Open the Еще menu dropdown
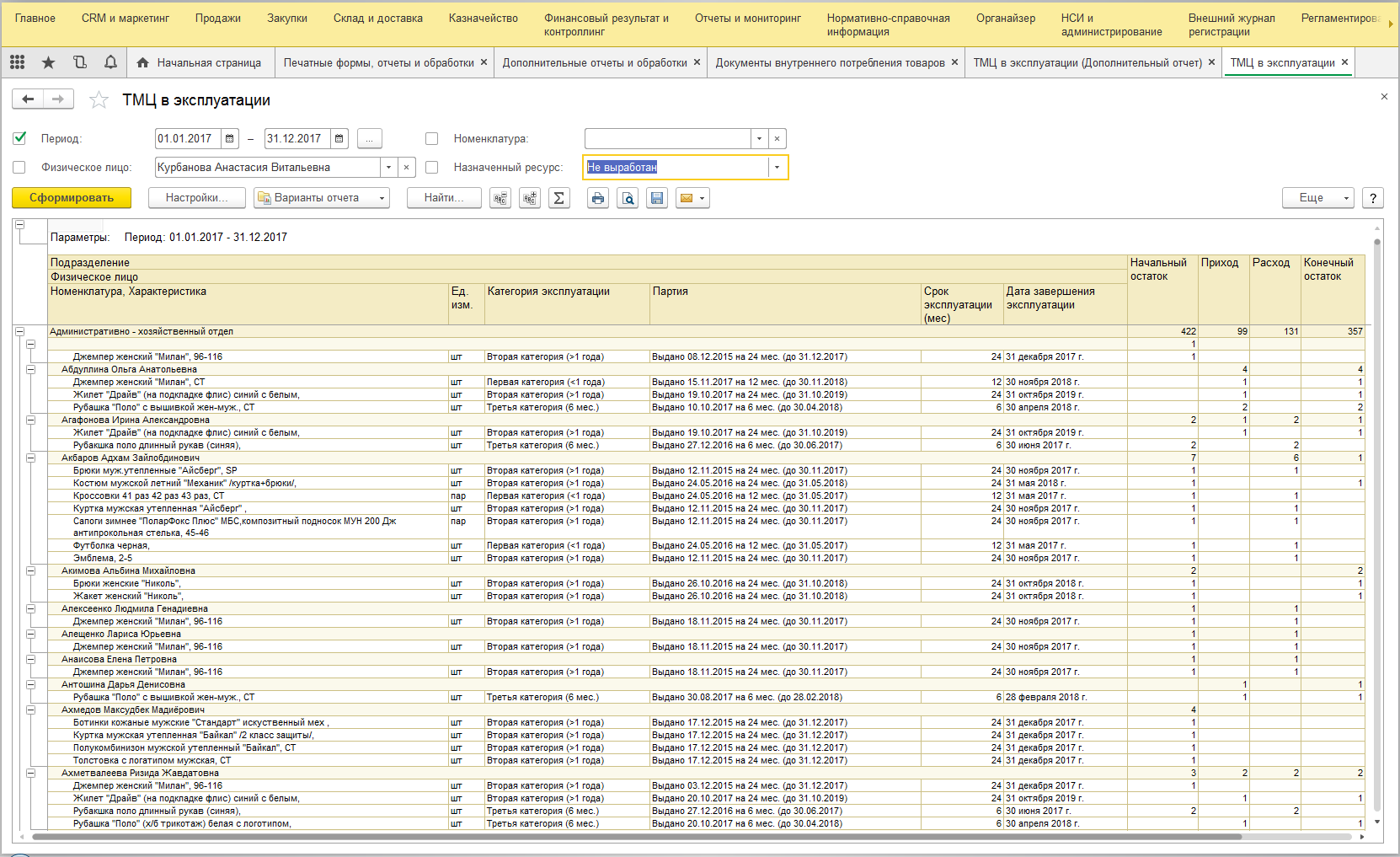 [x=1318, y=198]
